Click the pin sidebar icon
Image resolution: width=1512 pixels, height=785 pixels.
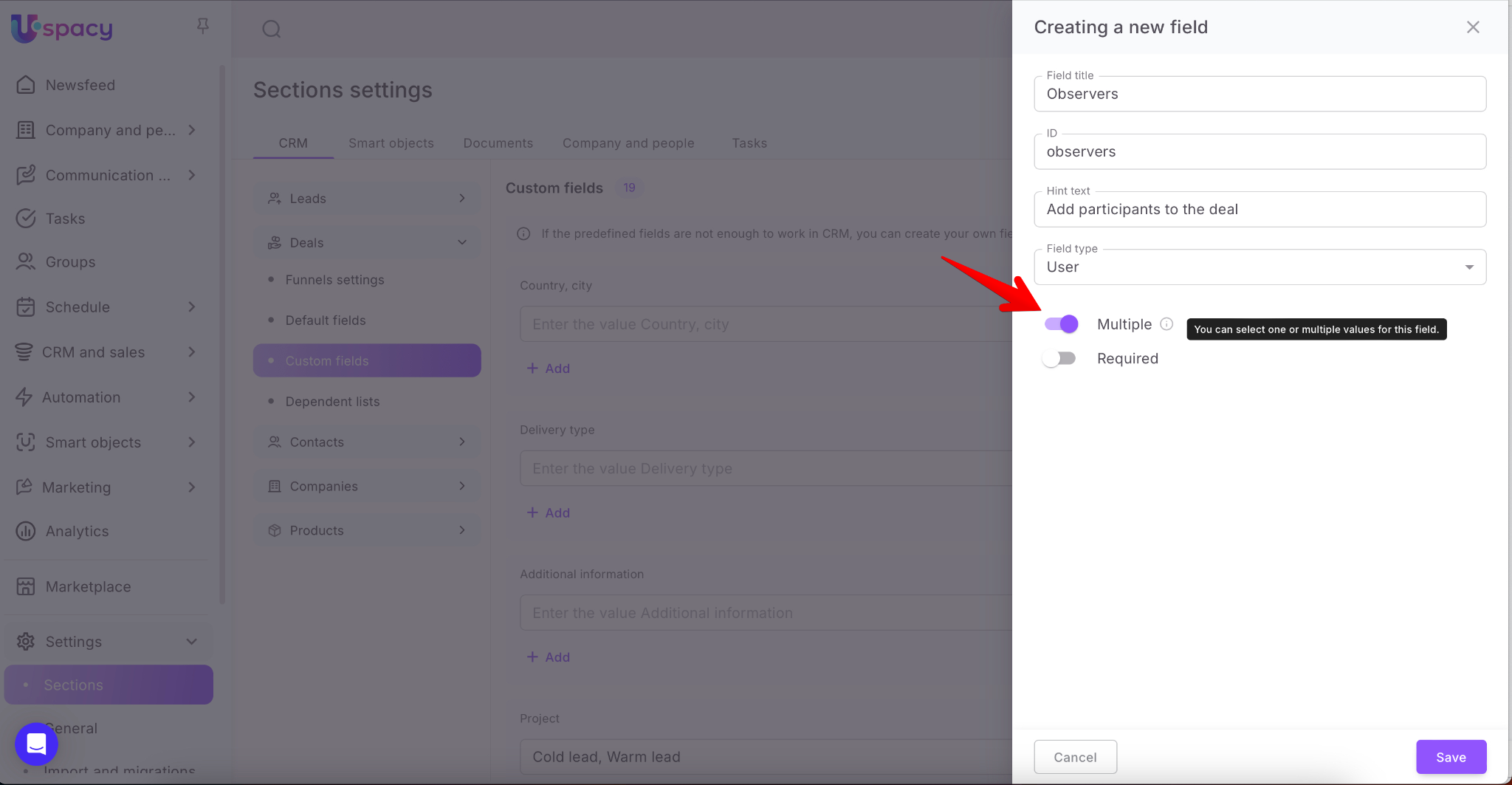click(203, 27)
